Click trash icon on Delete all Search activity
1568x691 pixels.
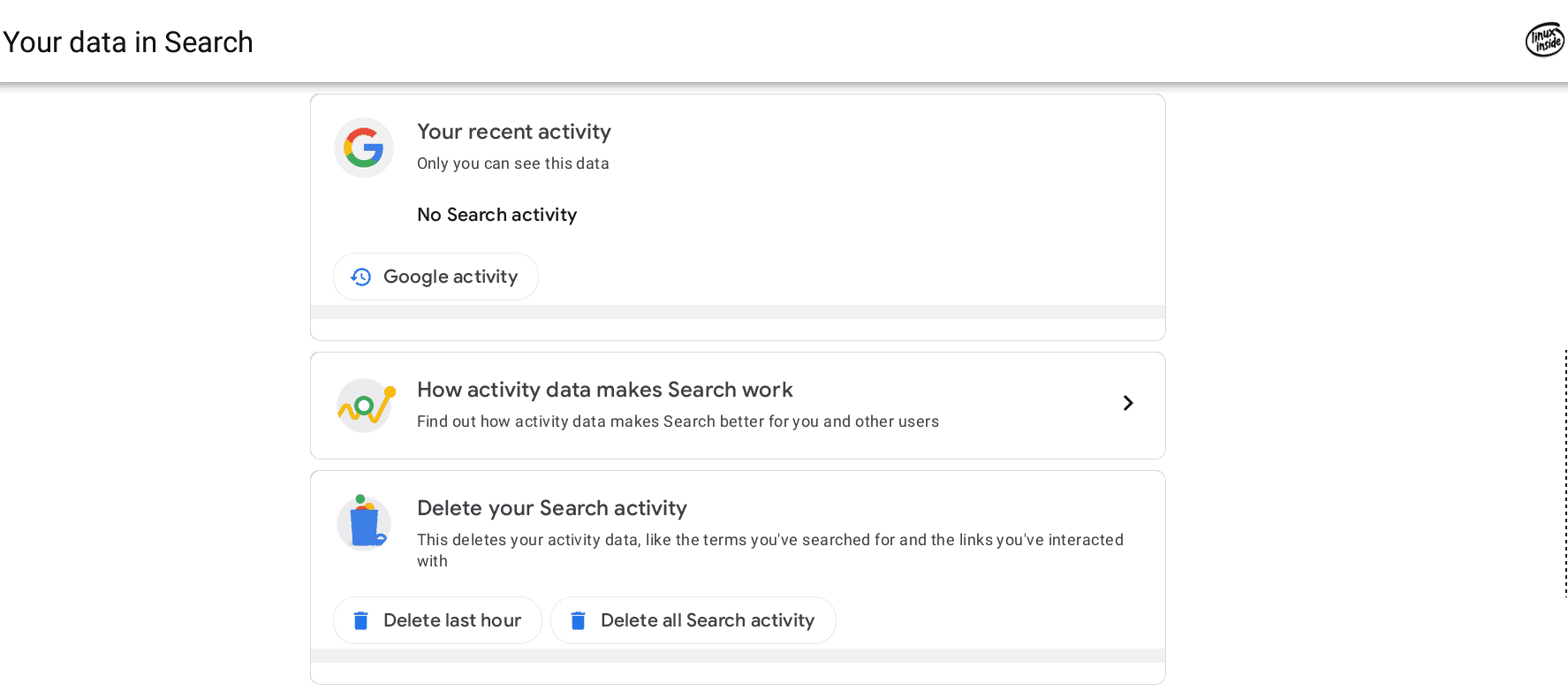point(578,620)
